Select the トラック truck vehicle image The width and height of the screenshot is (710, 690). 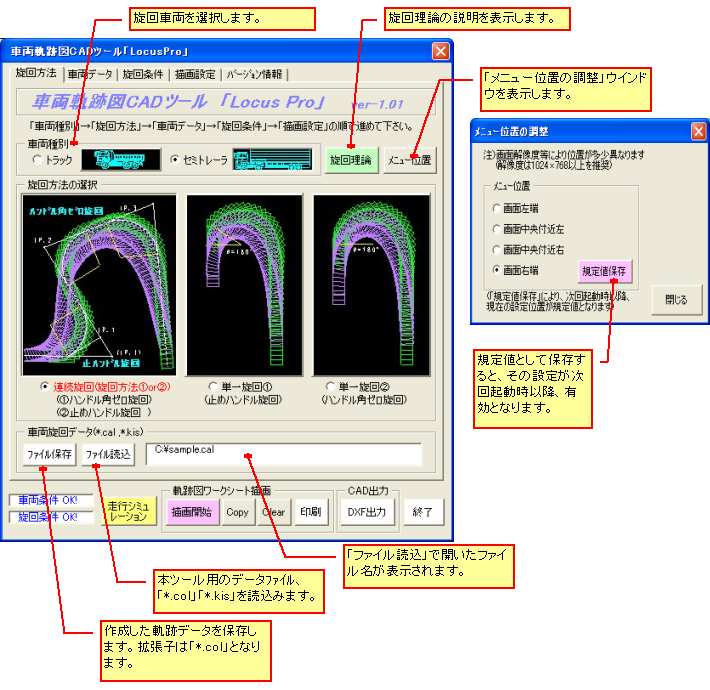point(121,159)
